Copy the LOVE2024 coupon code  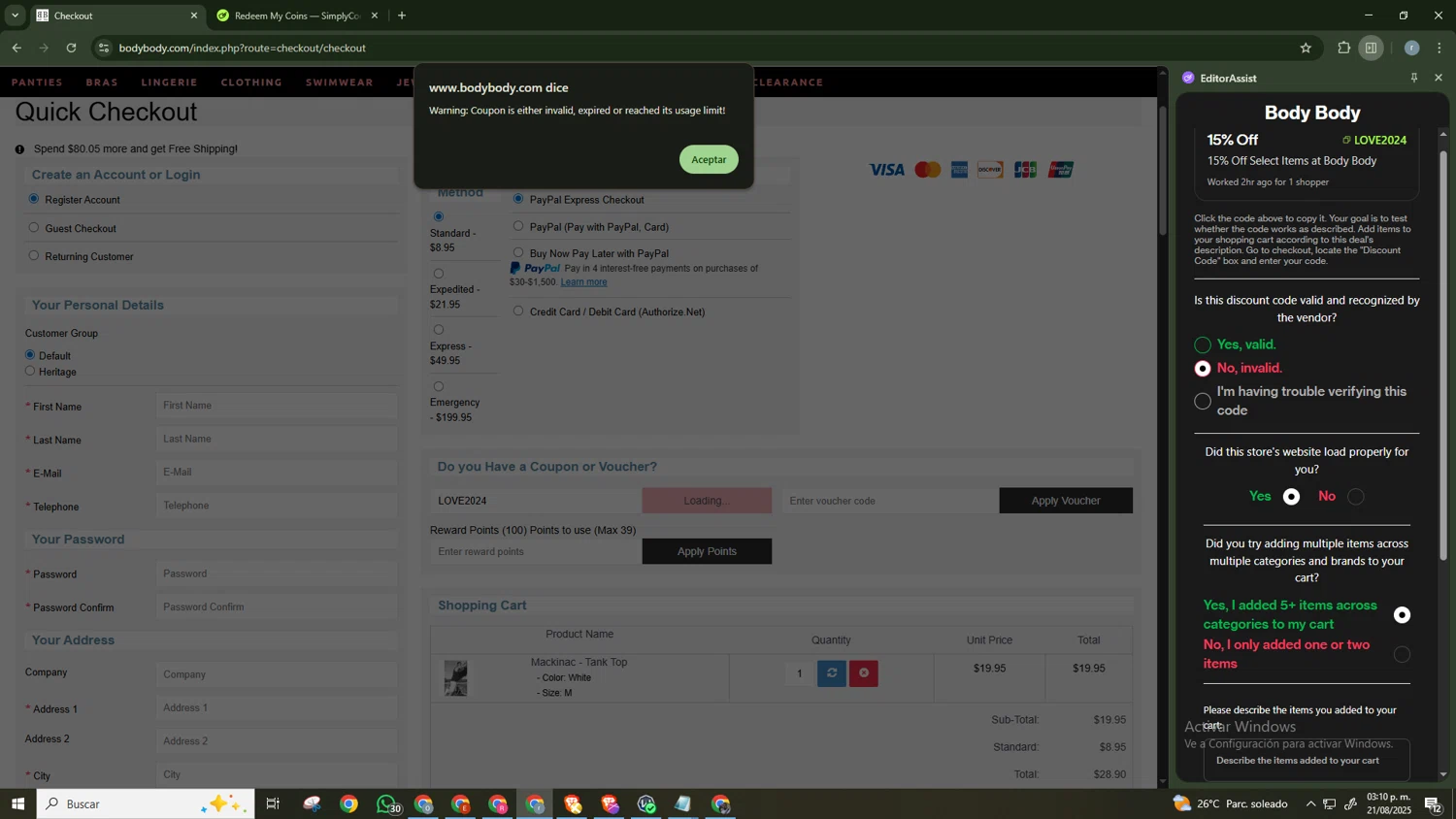[1374, 140]
